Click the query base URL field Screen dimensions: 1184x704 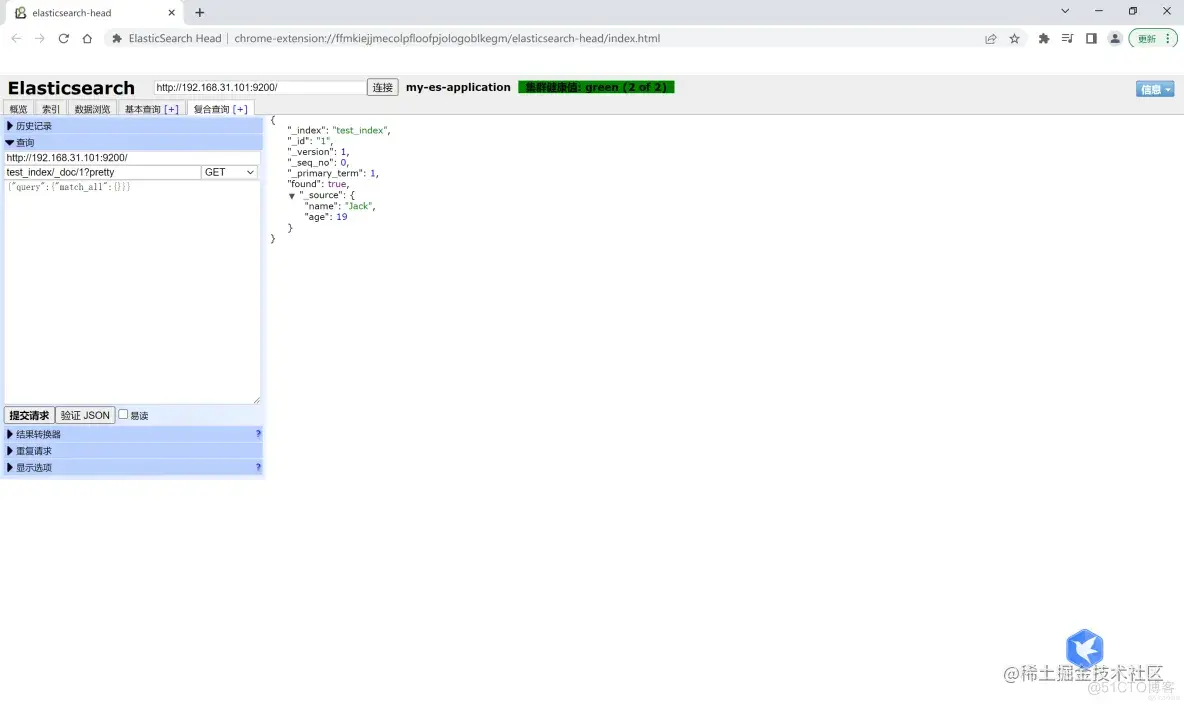pyautogui.click(x=132, y=158)
